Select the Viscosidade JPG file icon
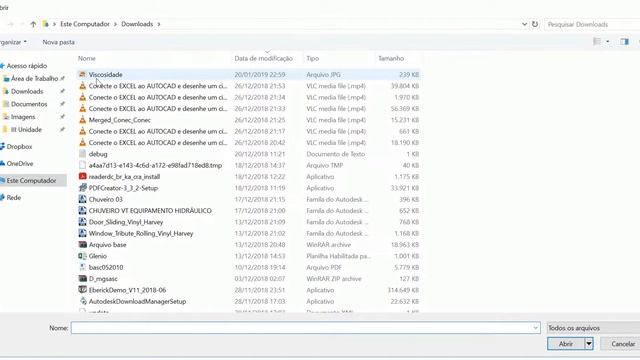The image size is (640, 360). click(x=82, y=74)
